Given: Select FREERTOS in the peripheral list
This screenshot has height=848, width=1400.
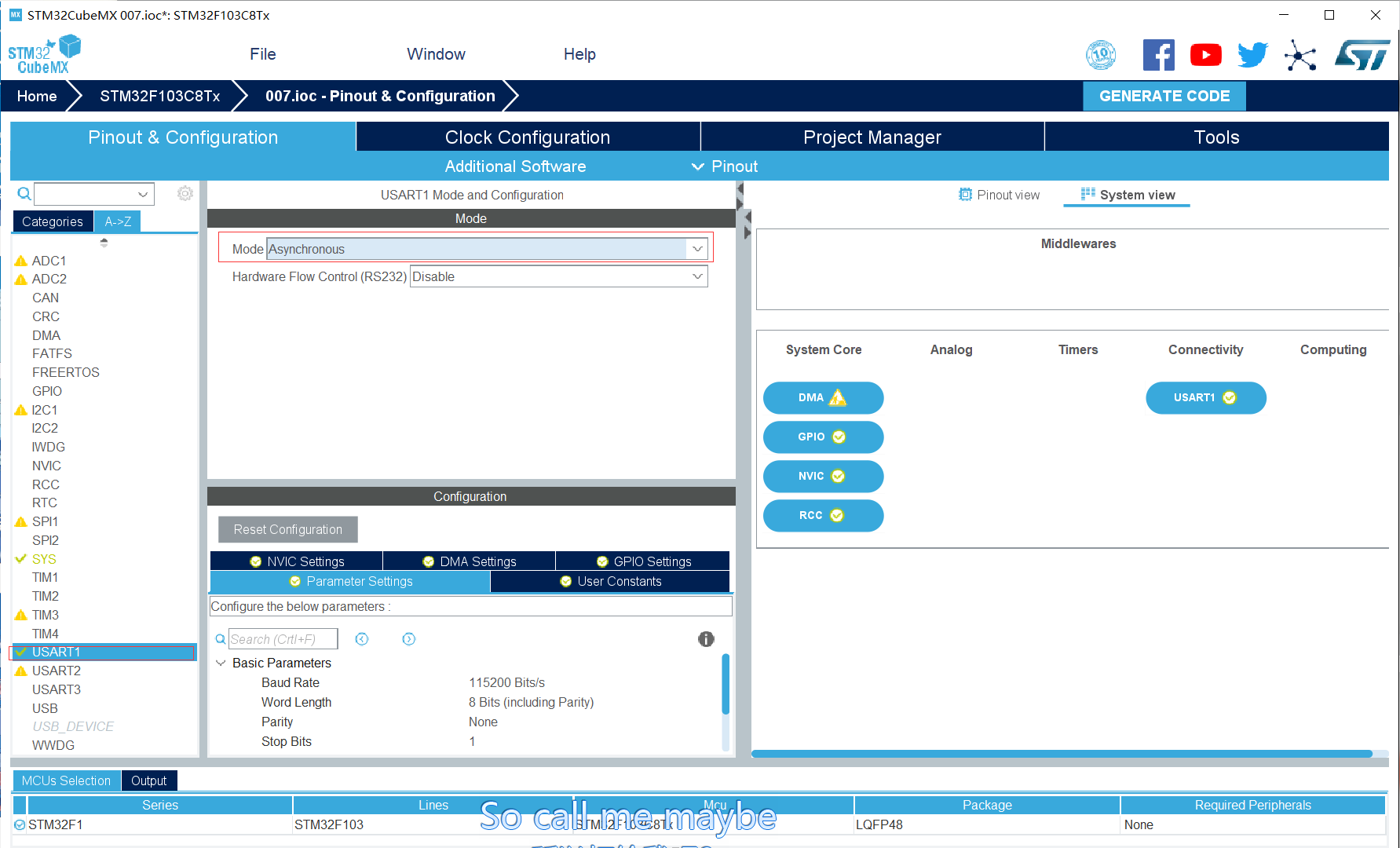Looking at the screenshot, I should point(65,372).
